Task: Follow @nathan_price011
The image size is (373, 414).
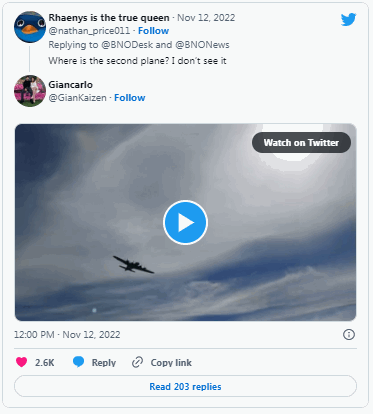Action: click(153, 31)
